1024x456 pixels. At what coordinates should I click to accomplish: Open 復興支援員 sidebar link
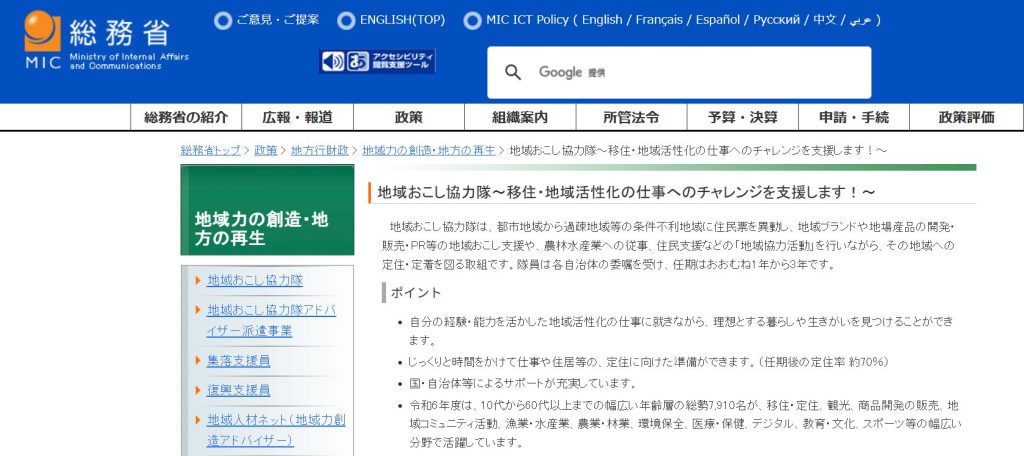pos(238,390)
